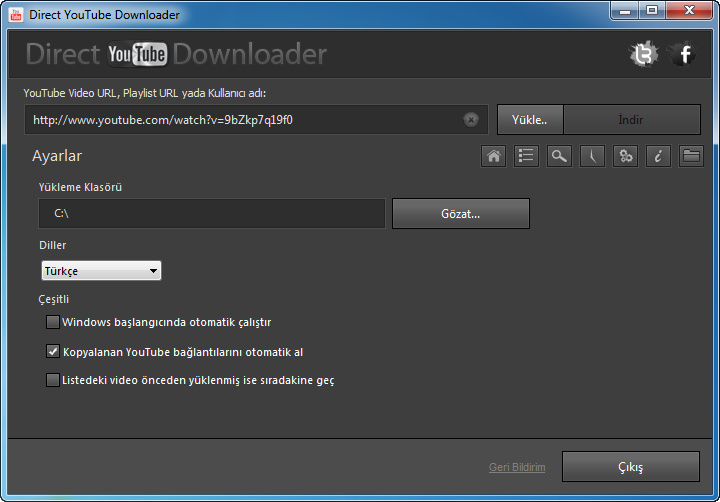Click Gözat... to browse folder

coord(461,214)
